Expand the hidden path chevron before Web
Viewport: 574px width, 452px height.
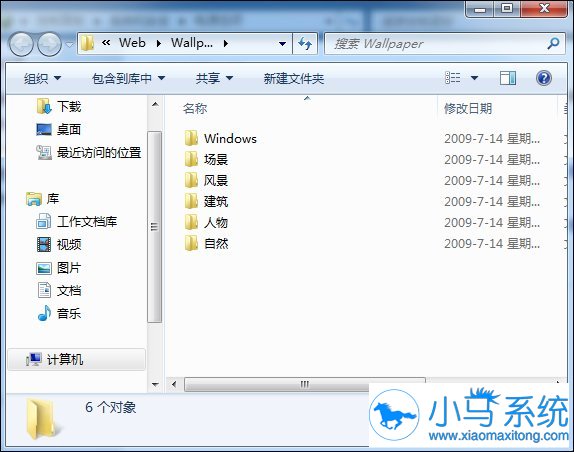coord(106,43)
